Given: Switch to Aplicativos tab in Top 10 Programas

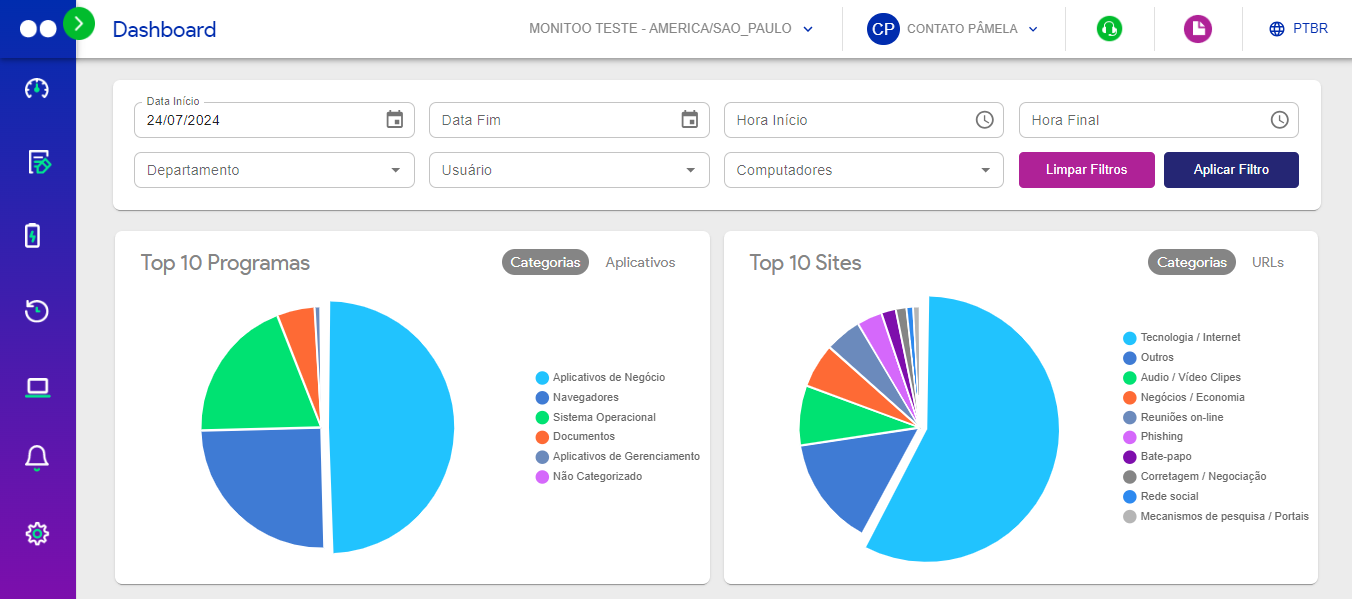Looking at the screenshot, I should tap(640, 262).
